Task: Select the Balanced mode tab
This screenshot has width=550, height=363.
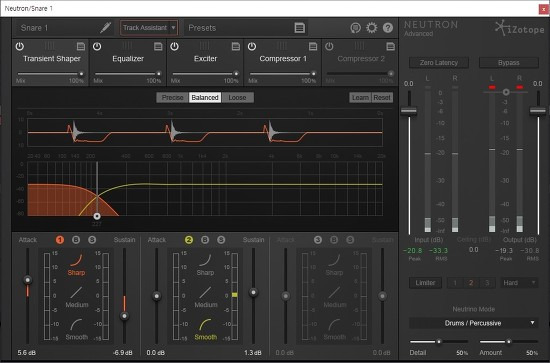Action: pos(205,98)
